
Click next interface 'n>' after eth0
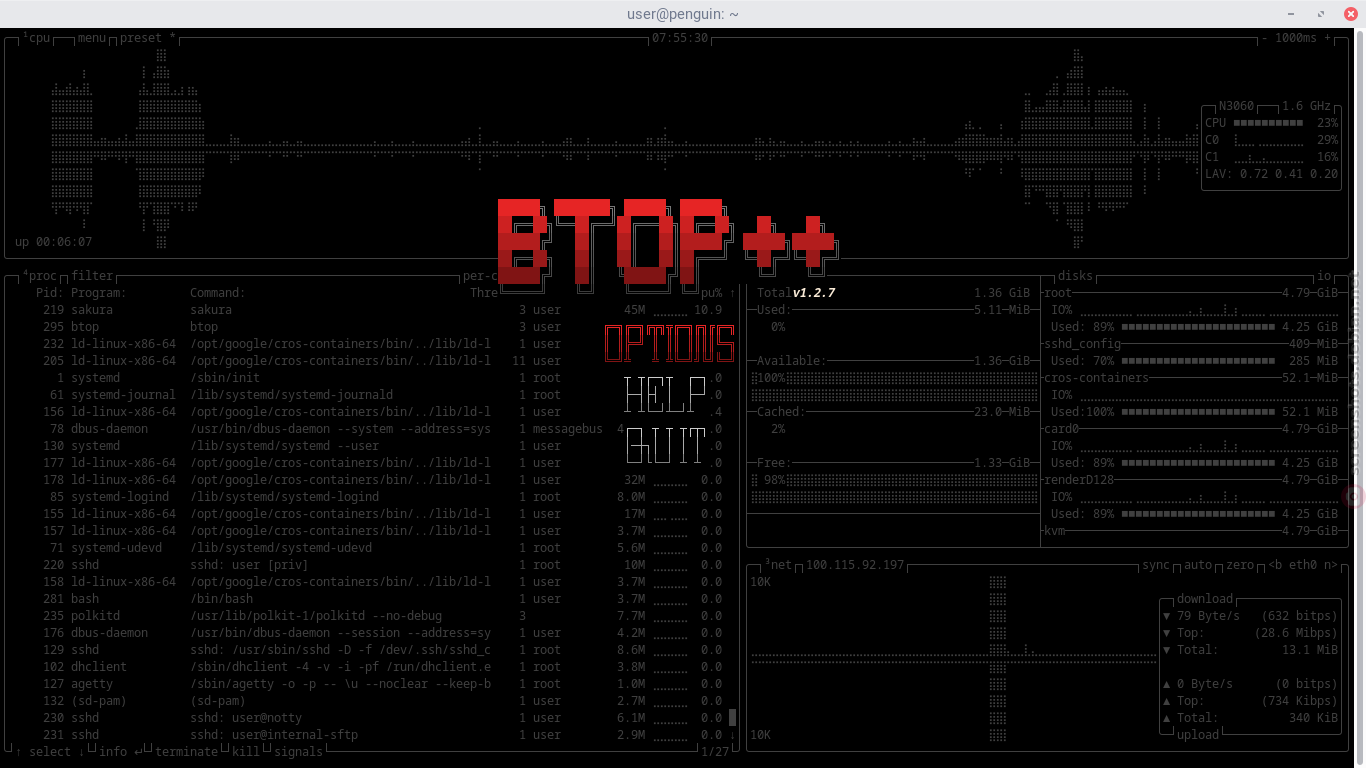(x=1329, y=565)
